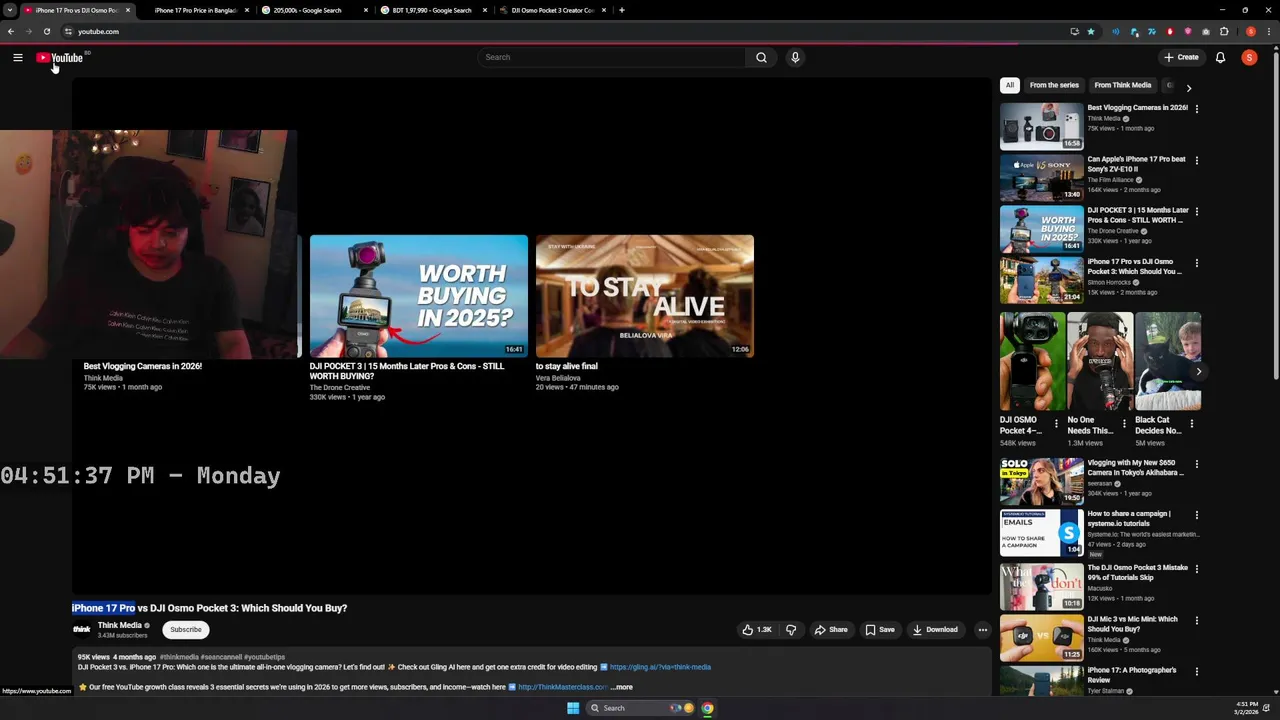This screenshot has width=1280, height=720.
Task: Play DJI Pocket 3 Worth Buying endscreen video
Action: pyautogui.click(x=419, y=296)
